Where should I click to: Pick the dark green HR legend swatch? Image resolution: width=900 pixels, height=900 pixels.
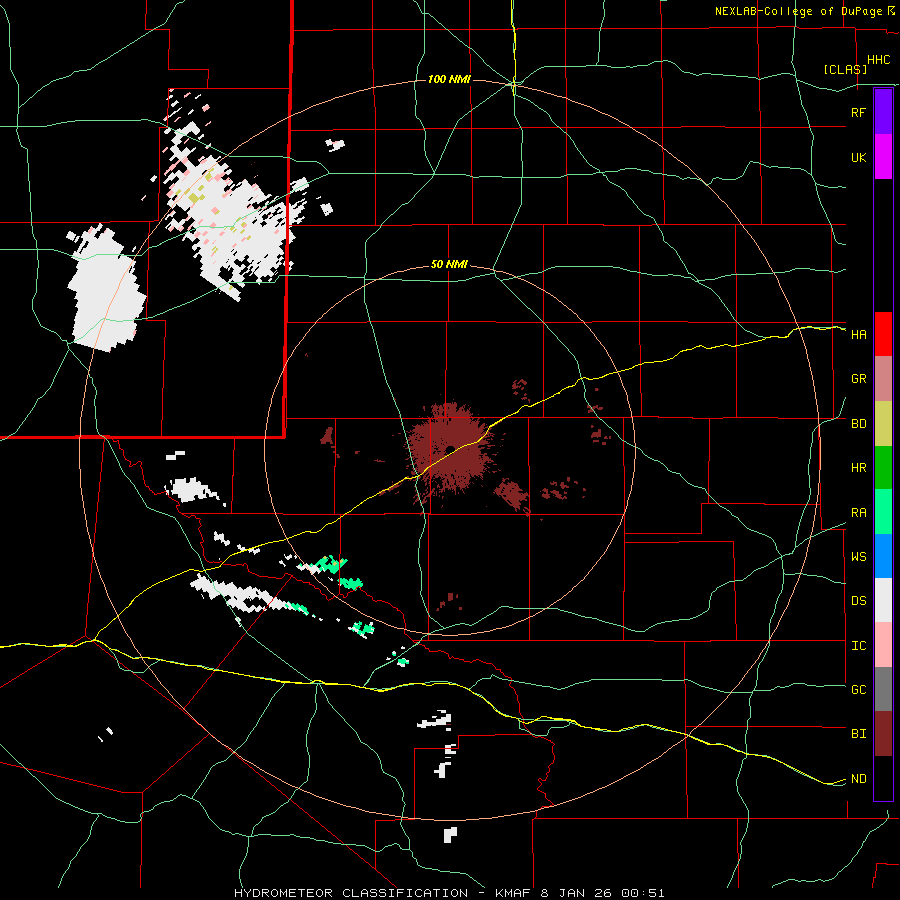(883, 468)
